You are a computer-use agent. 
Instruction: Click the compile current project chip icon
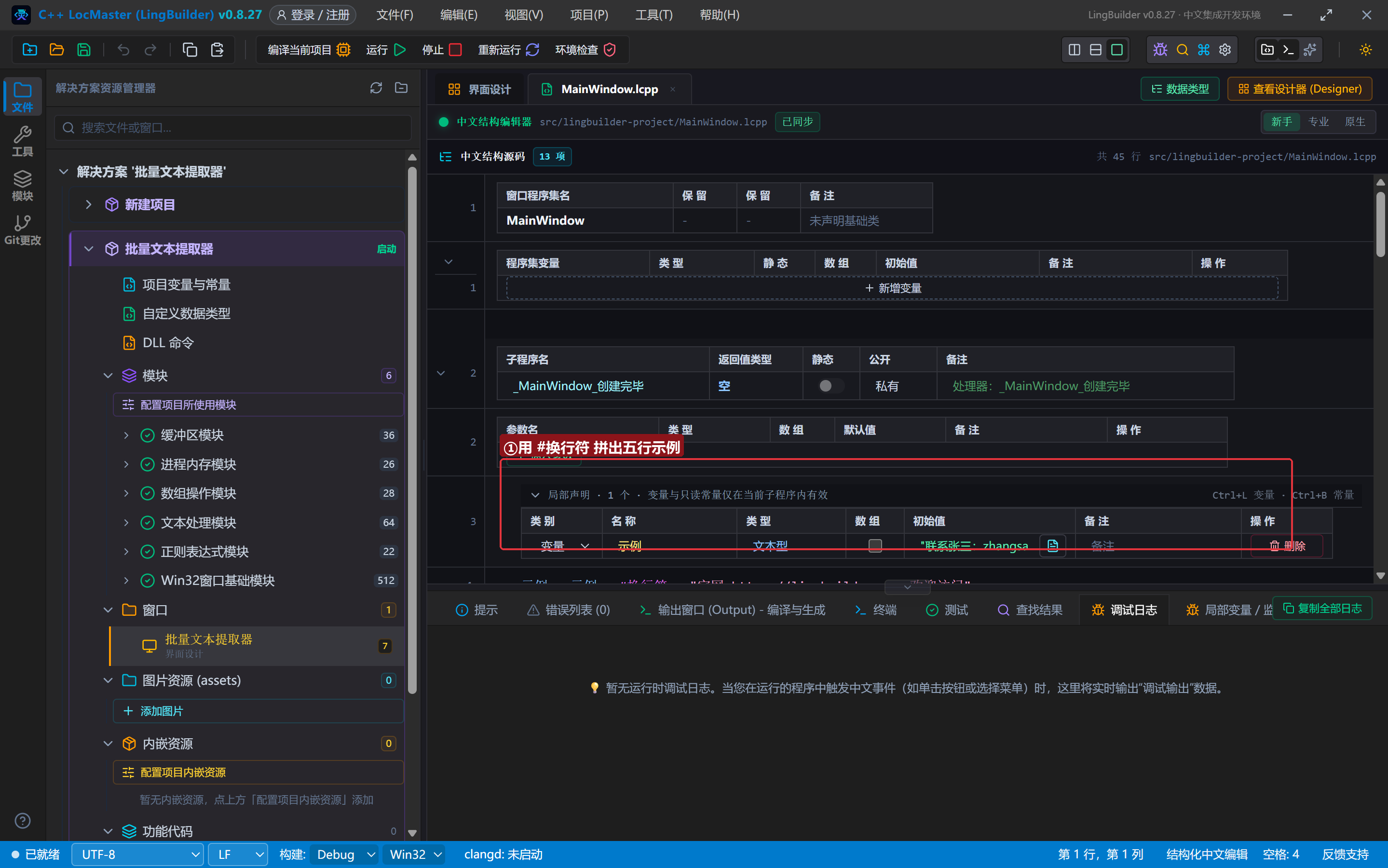(343, 50)
